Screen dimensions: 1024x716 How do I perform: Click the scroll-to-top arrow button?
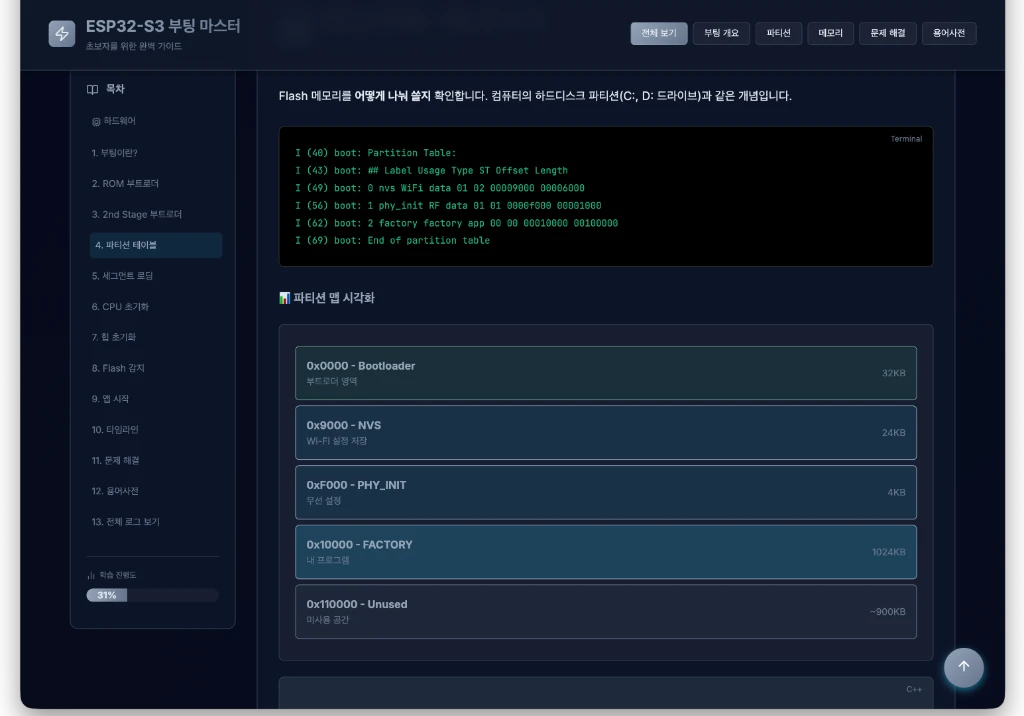point(963,667)
